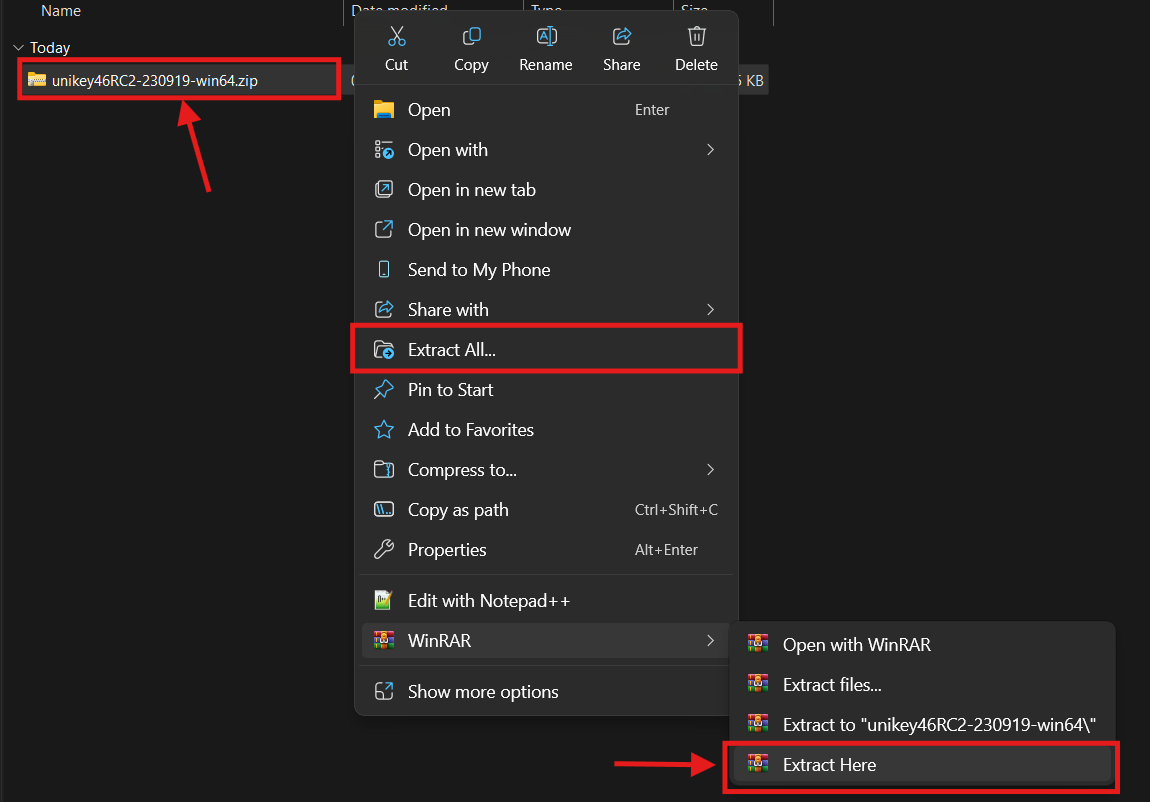Expand the Open with submenu
Viewport: 1150px width, 802px height.
coord(710,150)
